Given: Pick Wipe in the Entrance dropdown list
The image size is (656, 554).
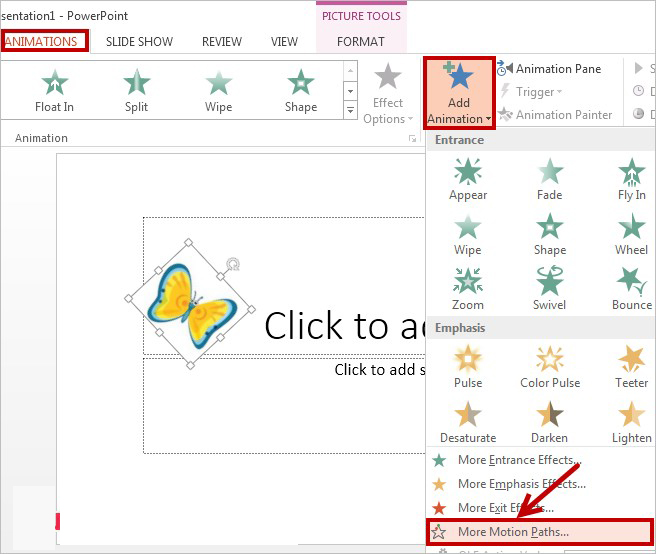Looking at the screenshot, I should tap(468, 234).
